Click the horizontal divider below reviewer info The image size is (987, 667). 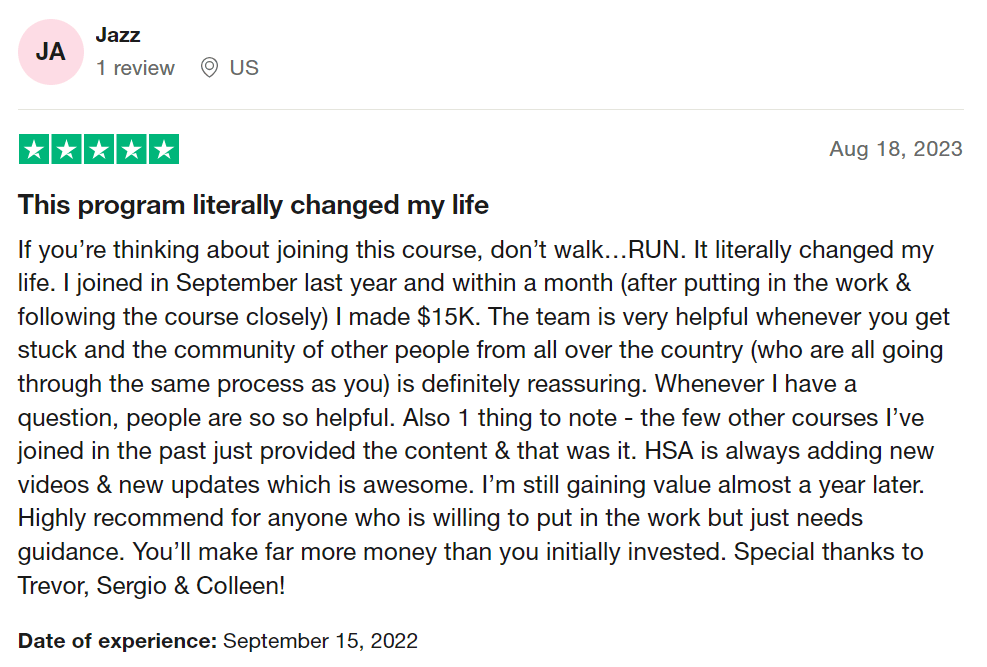pos(491,109)
